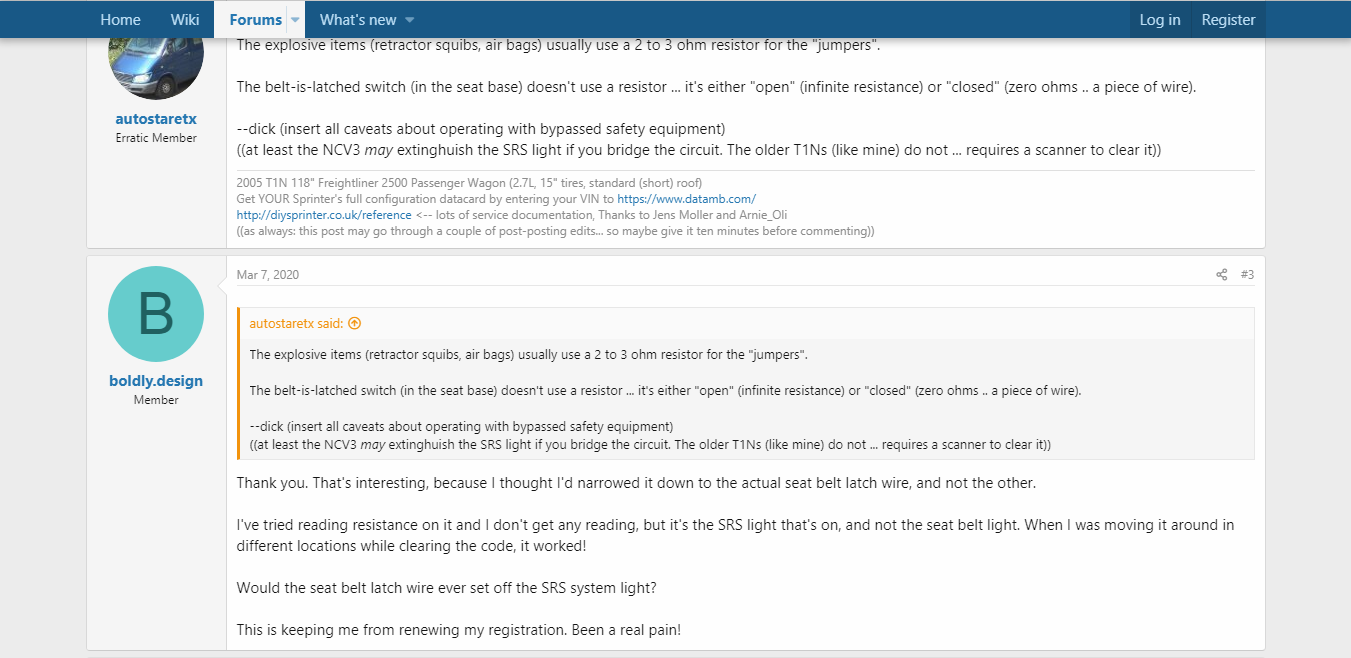
Task: Click the #3 post number link
Action: (1247, 275)
